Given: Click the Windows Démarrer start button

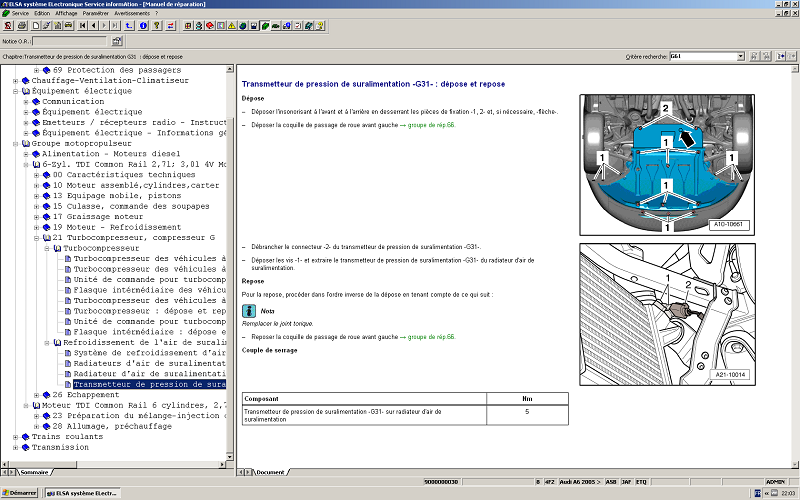Looking at the screenshot, I should point(20,493).
